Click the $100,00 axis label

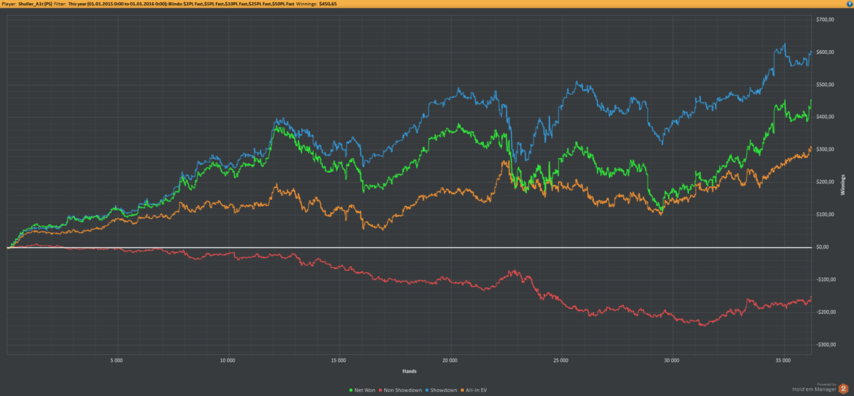(x=825, y=214)
